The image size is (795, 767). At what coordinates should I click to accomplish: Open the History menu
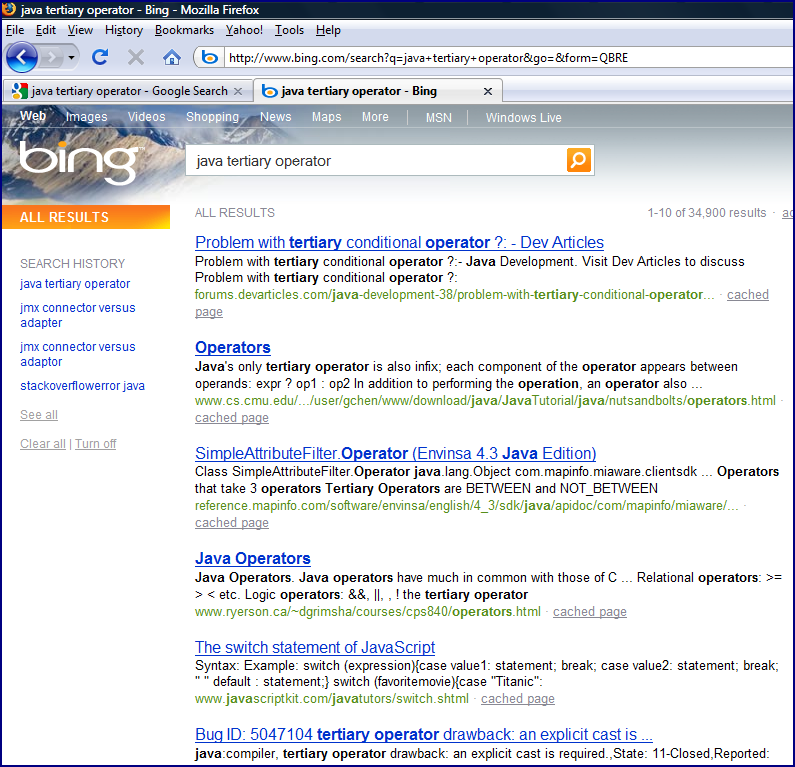[124, 30]
